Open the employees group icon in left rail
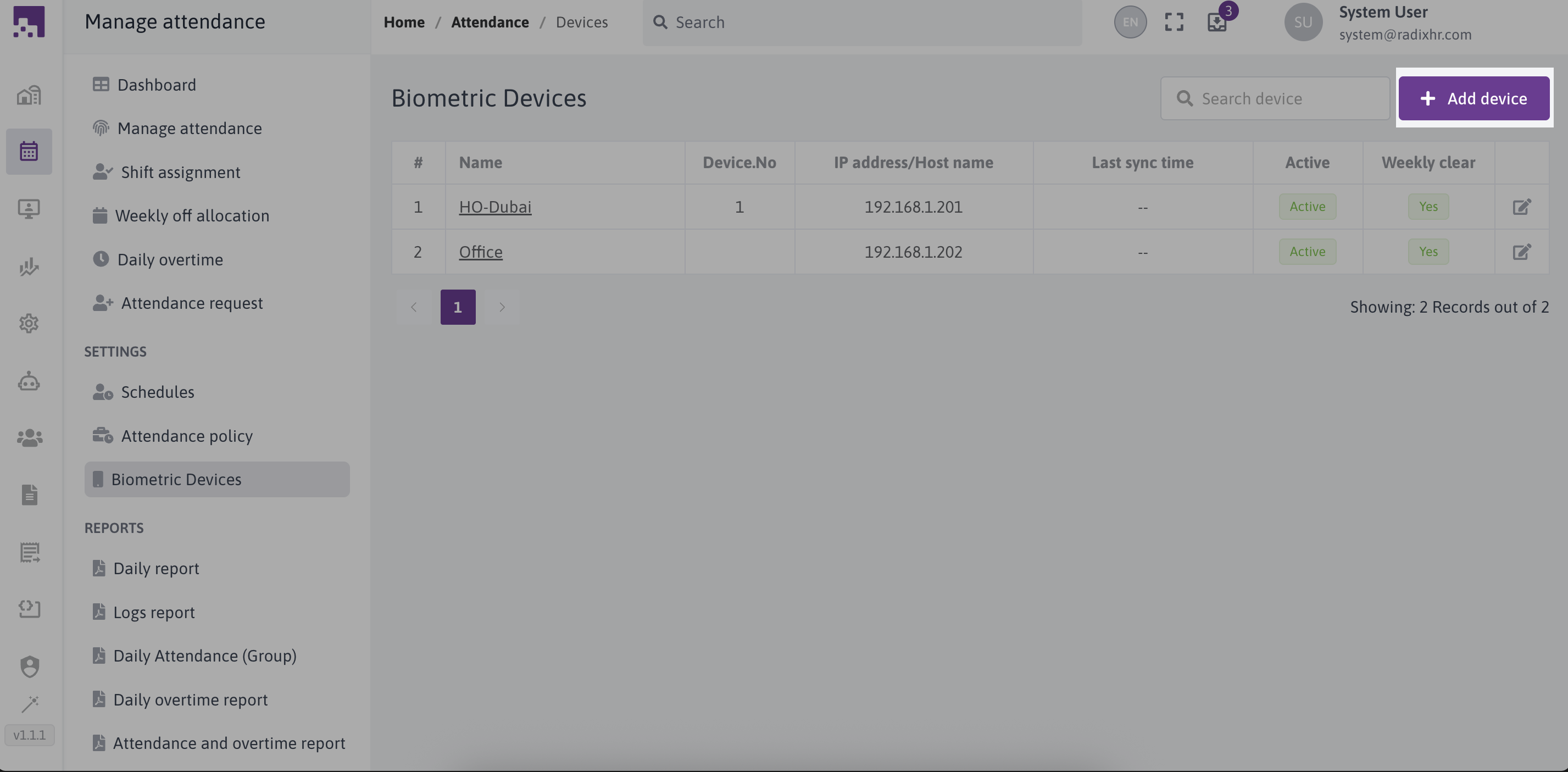Viewport: 1568px width, 772px height. [x=29, y=438]
